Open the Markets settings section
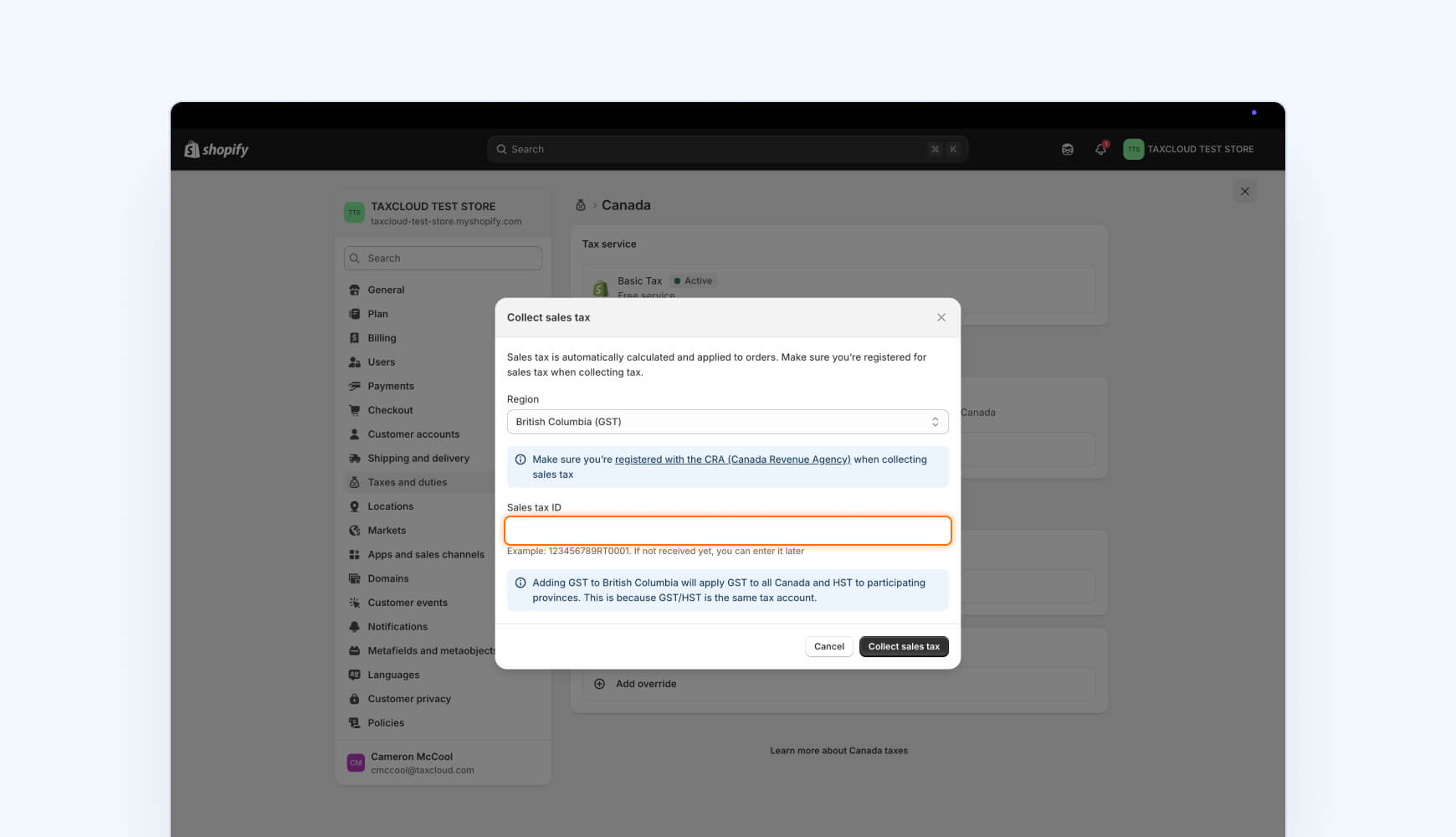This screenshot has width=1456, height=837. pyautogui.click(x=388, y=530)
